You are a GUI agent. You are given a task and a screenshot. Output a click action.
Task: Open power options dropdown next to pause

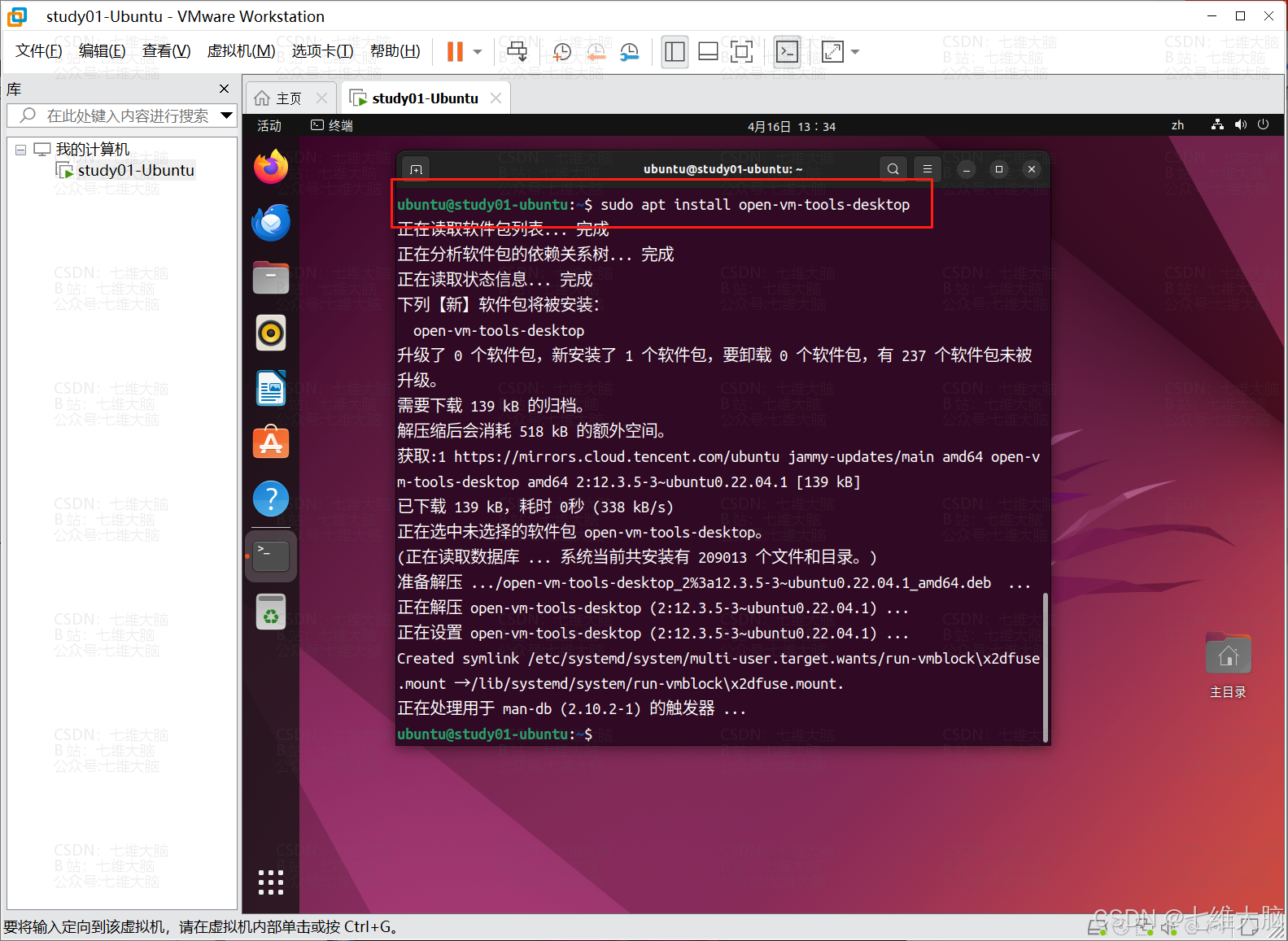pos(478,52)
